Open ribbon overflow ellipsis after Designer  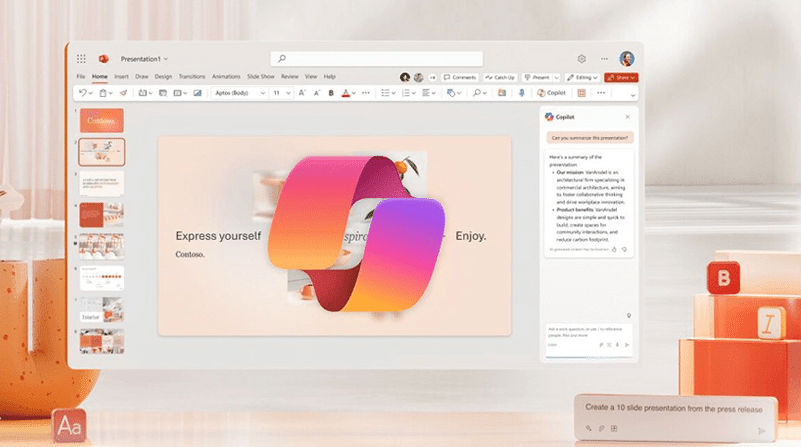[601, 93]
